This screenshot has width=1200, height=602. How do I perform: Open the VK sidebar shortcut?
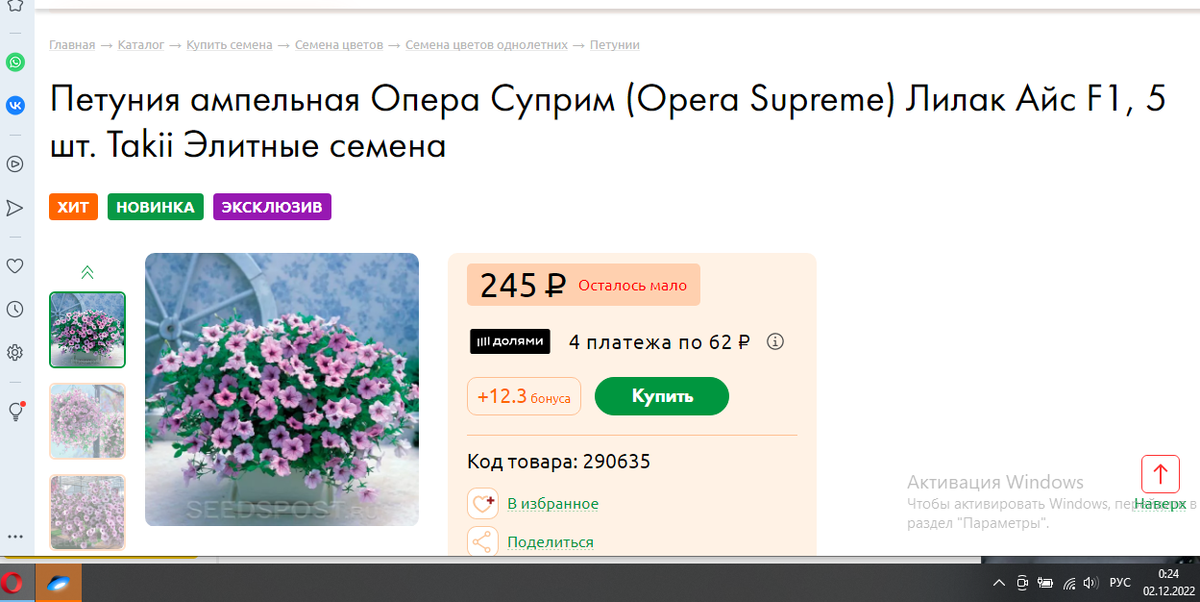point(15,105)
